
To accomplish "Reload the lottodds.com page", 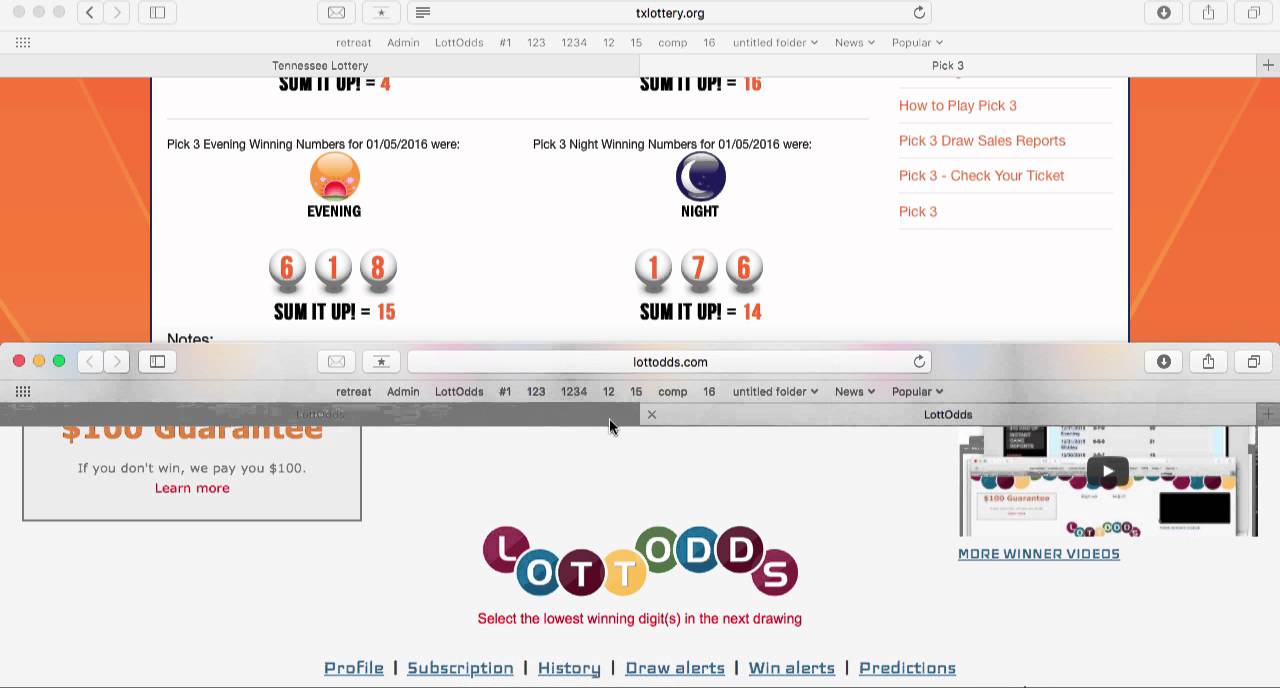I will (x=919, y=361).
